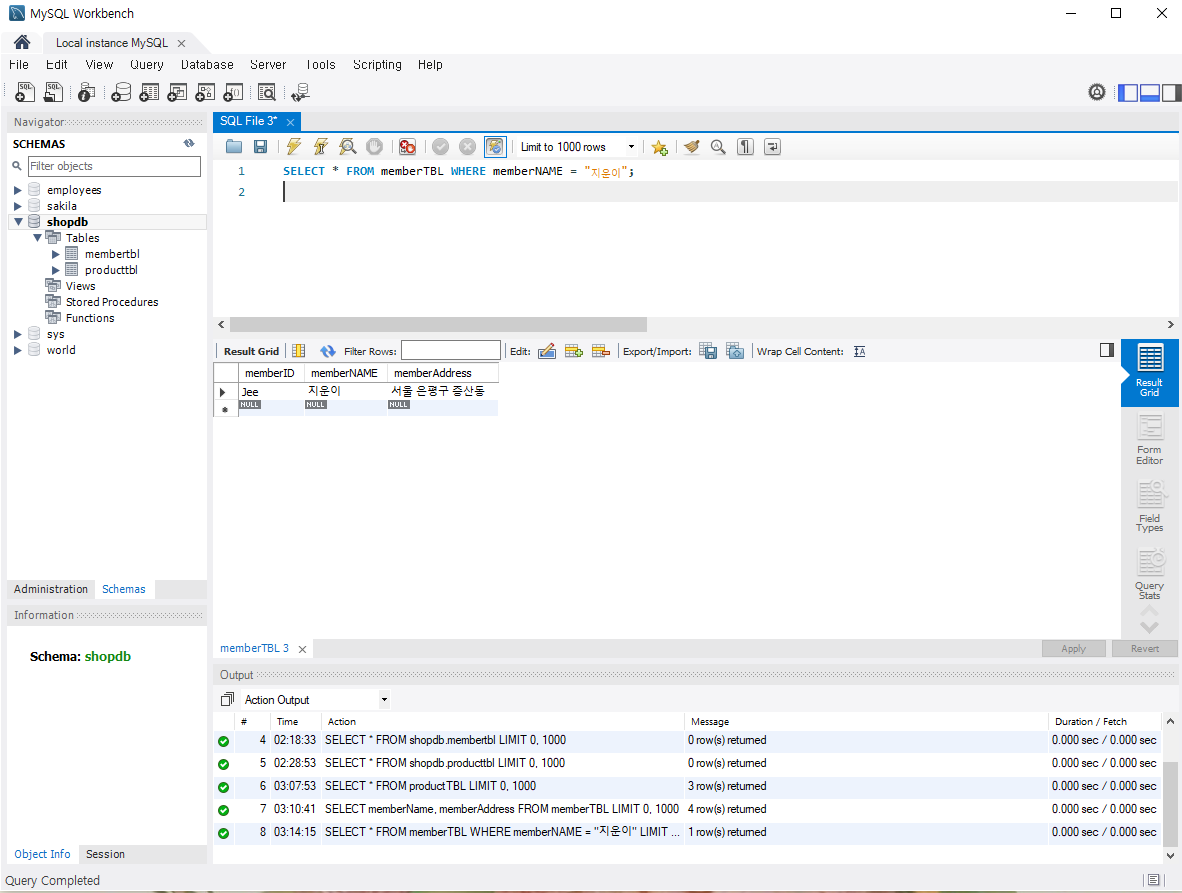Import records from external file icon
Screen dimensions: 1182x893
pos(735,351)
